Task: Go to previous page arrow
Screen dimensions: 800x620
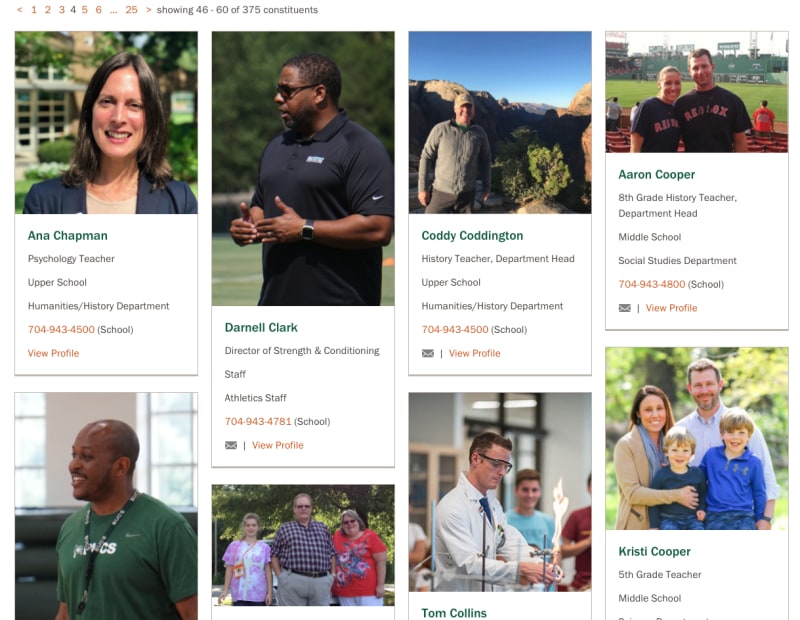Action: point(19,10)
